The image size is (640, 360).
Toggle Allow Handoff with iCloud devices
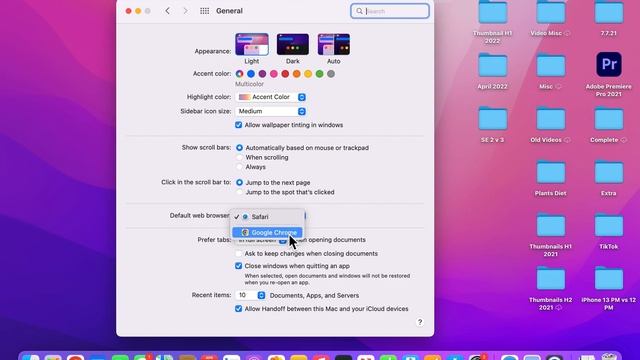(x=238, y=309)
